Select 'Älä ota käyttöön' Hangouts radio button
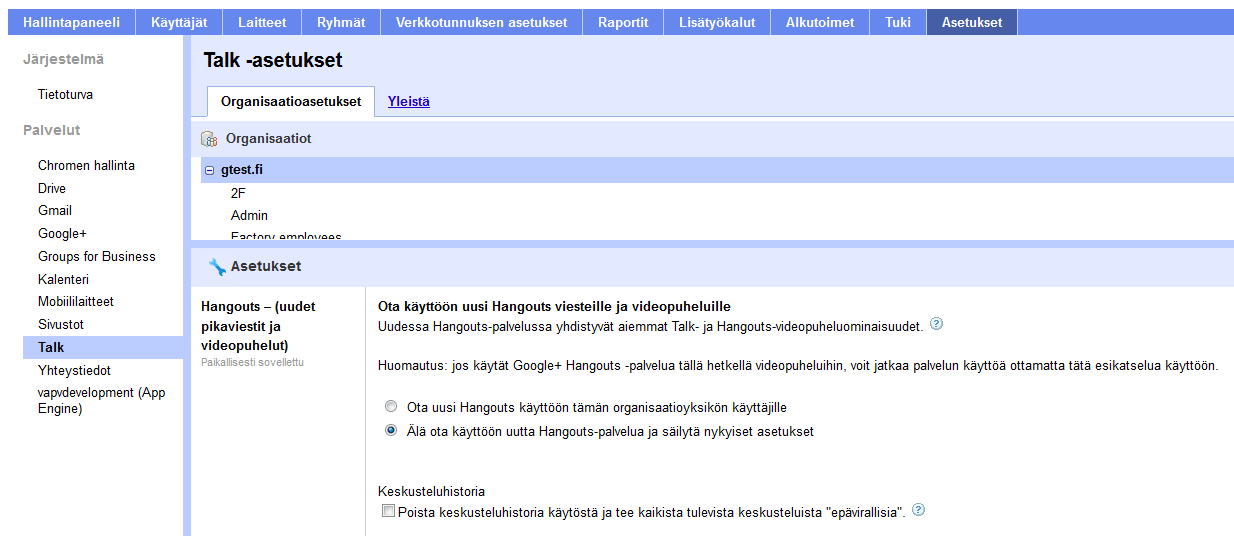Image resolution: width=1234 pixels, height=536 pixels. tap(391, 431)
